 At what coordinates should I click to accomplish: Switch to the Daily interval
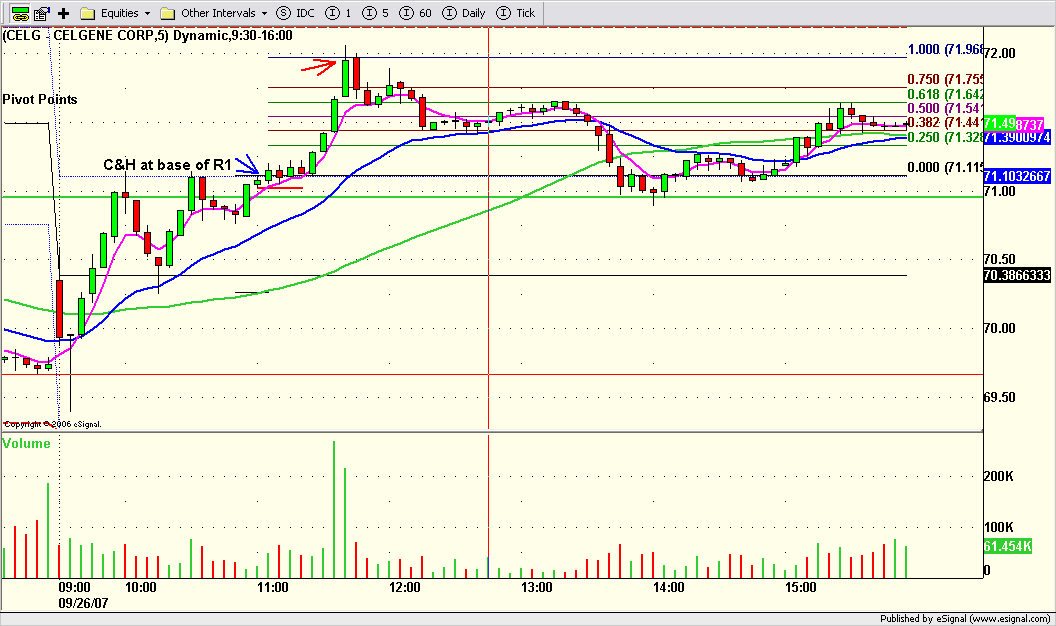point(464,13)
